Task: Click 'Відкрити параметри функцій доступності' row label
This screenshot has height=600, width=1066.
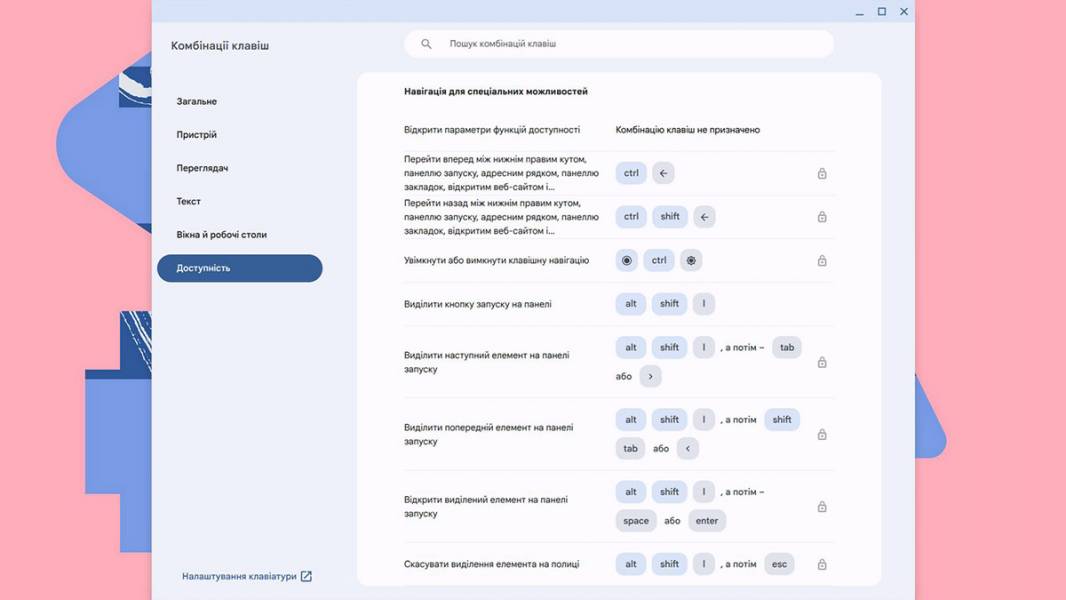Action: [492, 130]
